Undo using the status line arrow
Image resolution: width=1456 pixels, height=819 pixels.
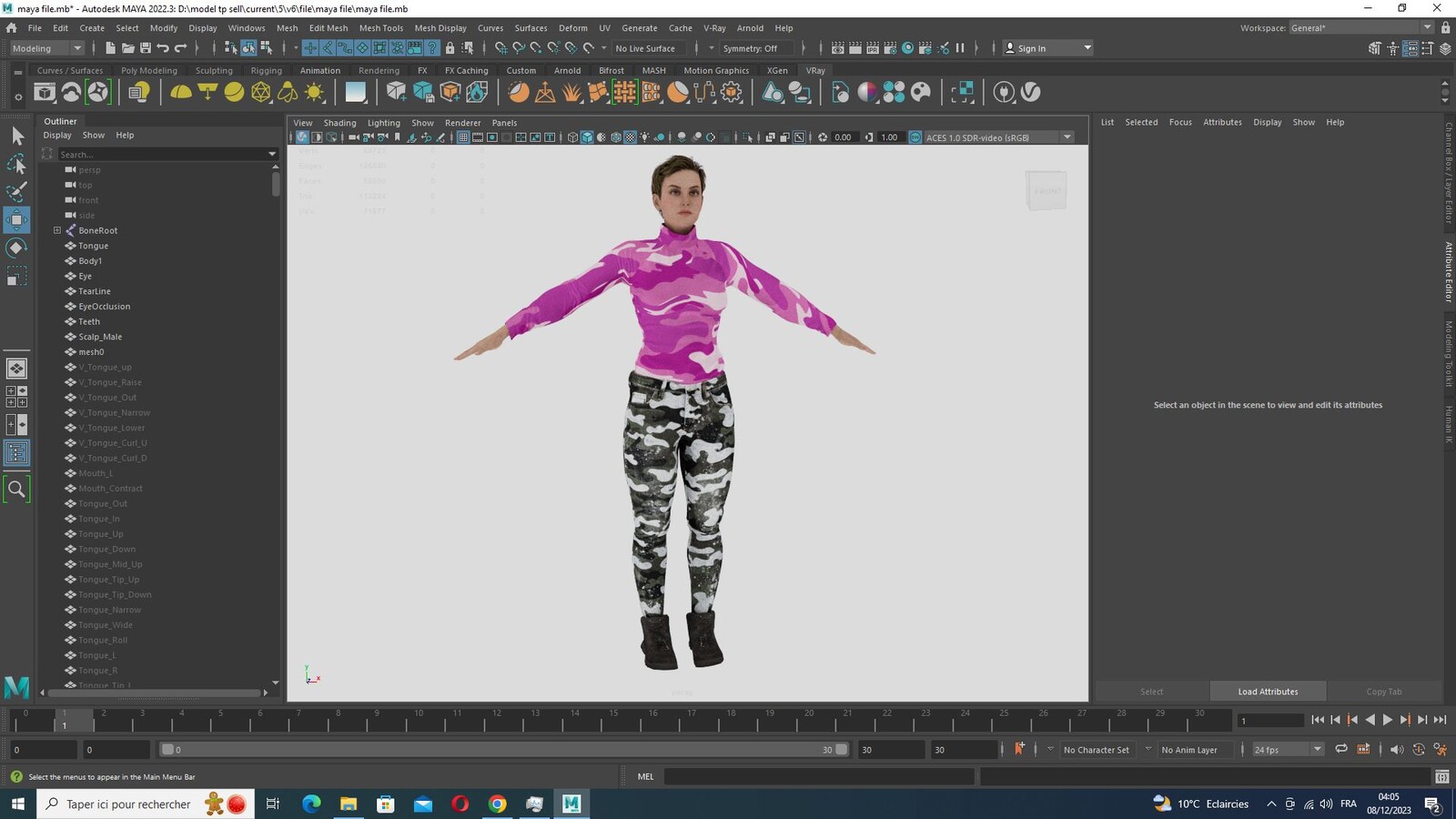coord(163,48)
